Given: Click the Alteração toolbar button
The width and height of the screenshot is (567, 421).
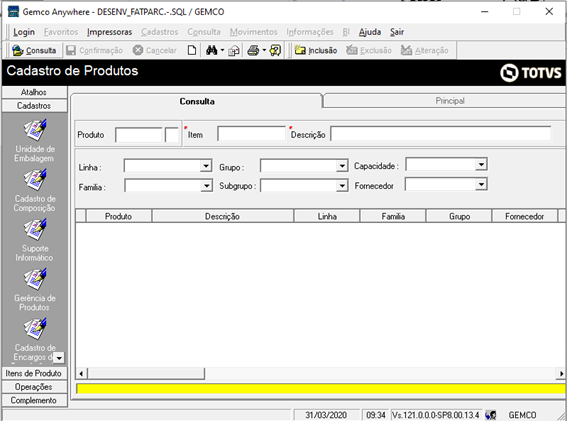Looking at the screenshot, I should [425, 50].
